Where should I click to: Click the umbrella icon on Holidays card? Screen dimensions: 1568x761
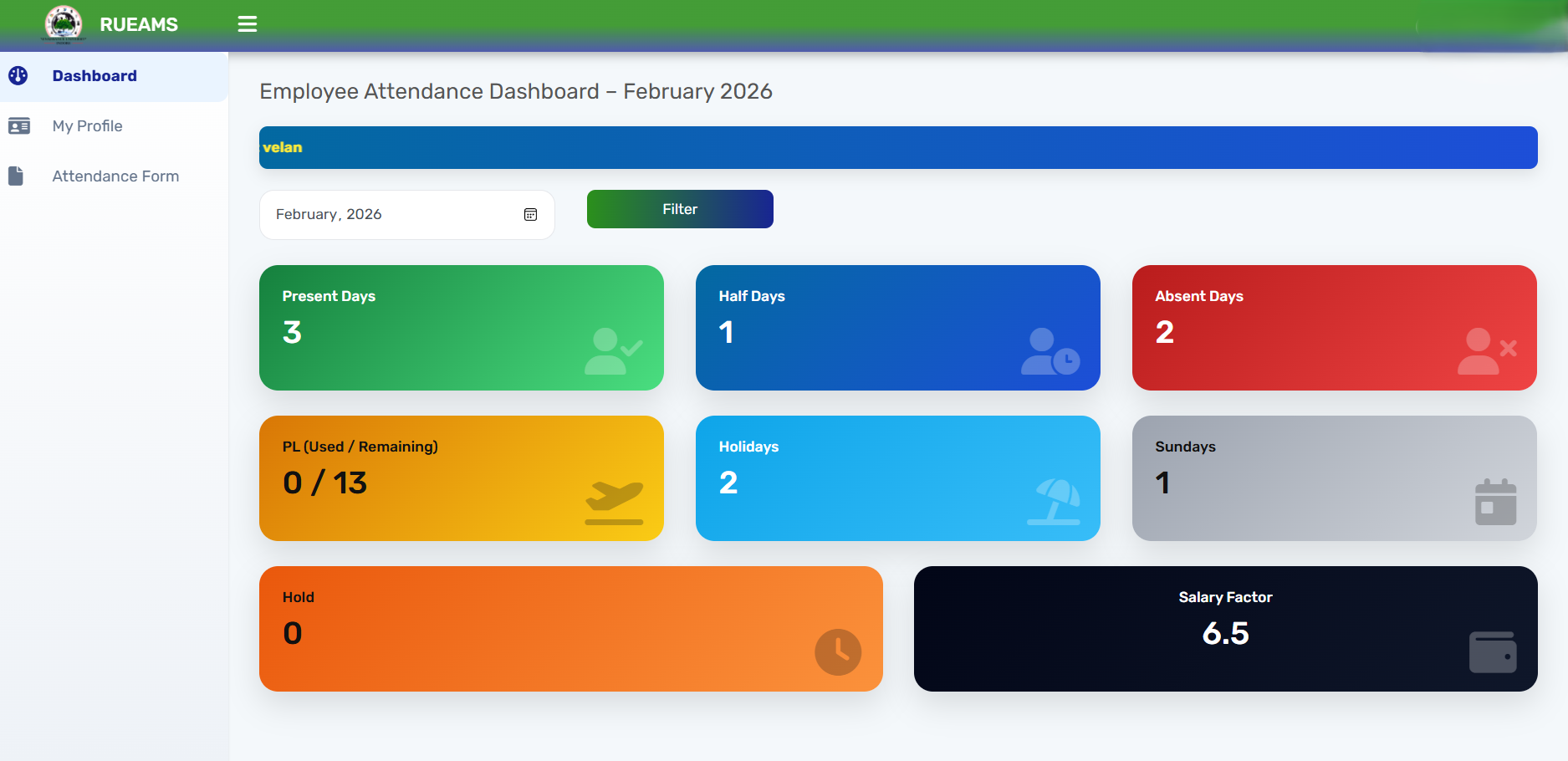(x=1054, y=500)
